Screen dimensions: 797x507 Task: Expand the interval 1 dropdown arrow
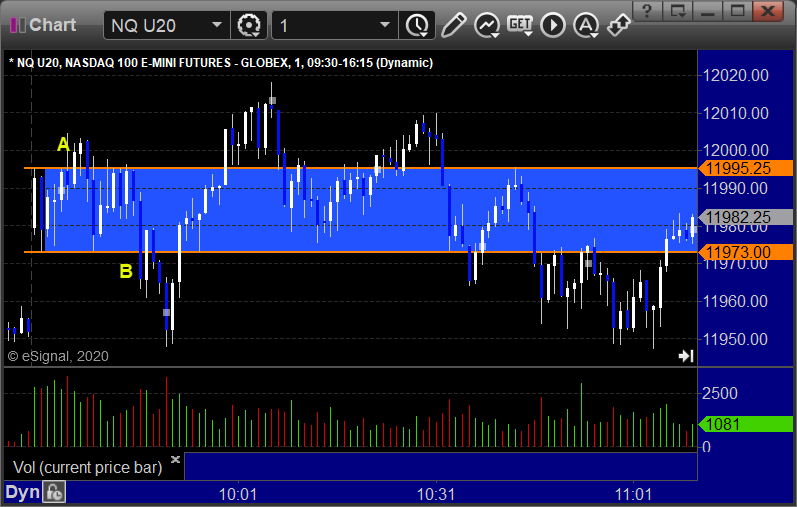(385, 25)
